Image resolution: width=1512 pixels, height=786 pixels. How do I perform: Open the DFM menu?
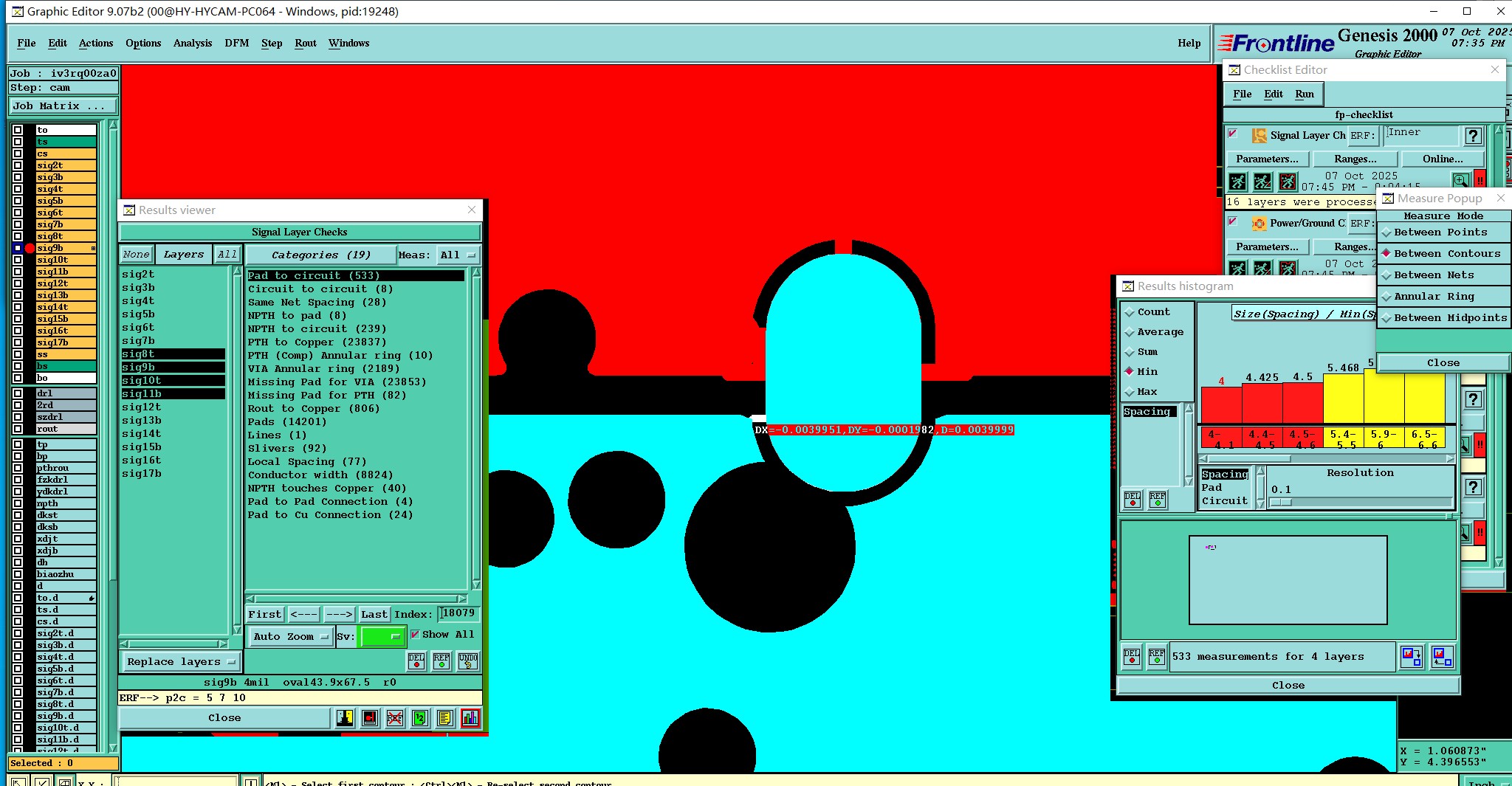click(237, 44)
